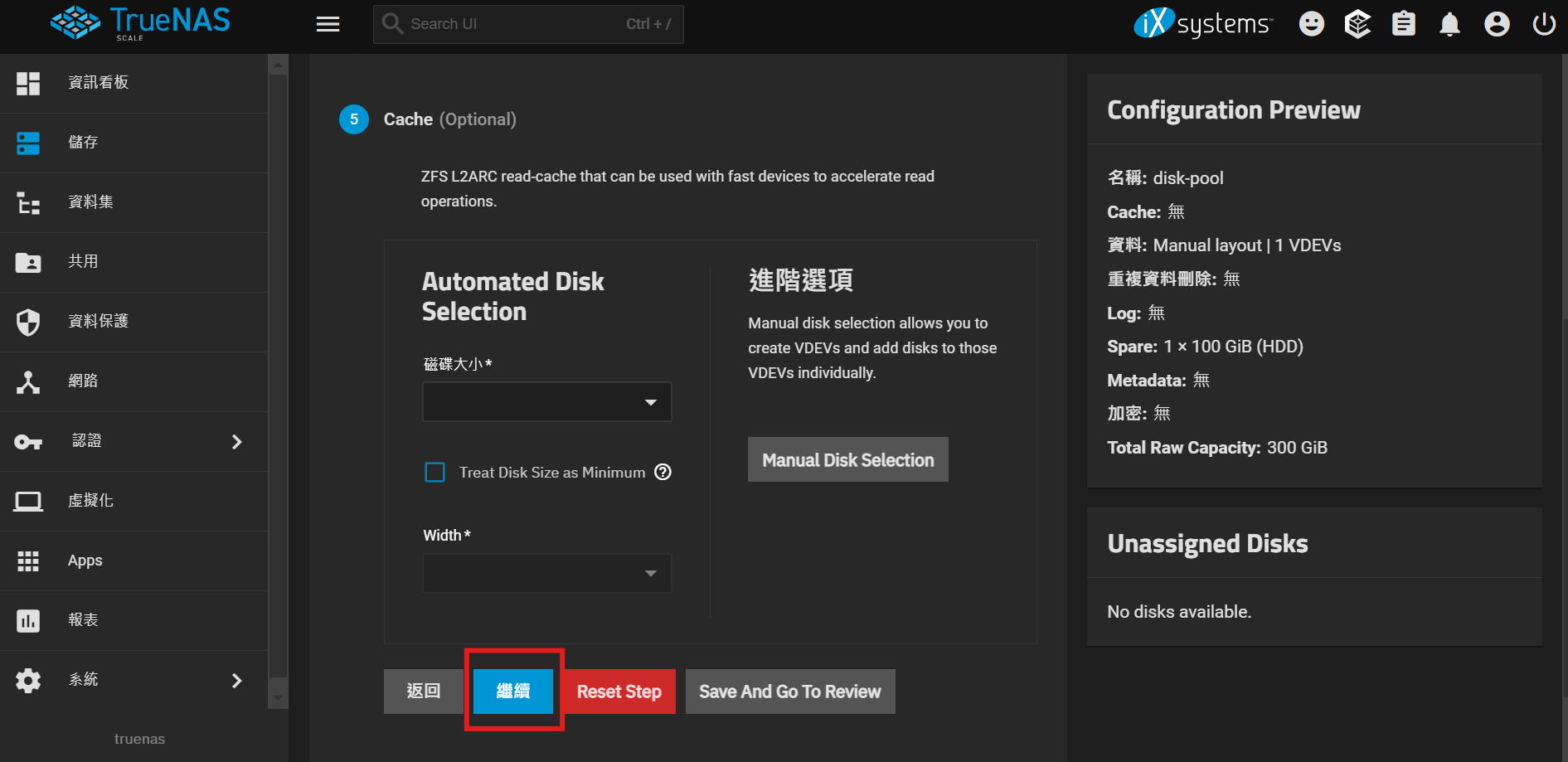Click help icon beside Treat Disk Size
Image resolution: width=1568 pixels, height=762 pixels.
(663, 472)
